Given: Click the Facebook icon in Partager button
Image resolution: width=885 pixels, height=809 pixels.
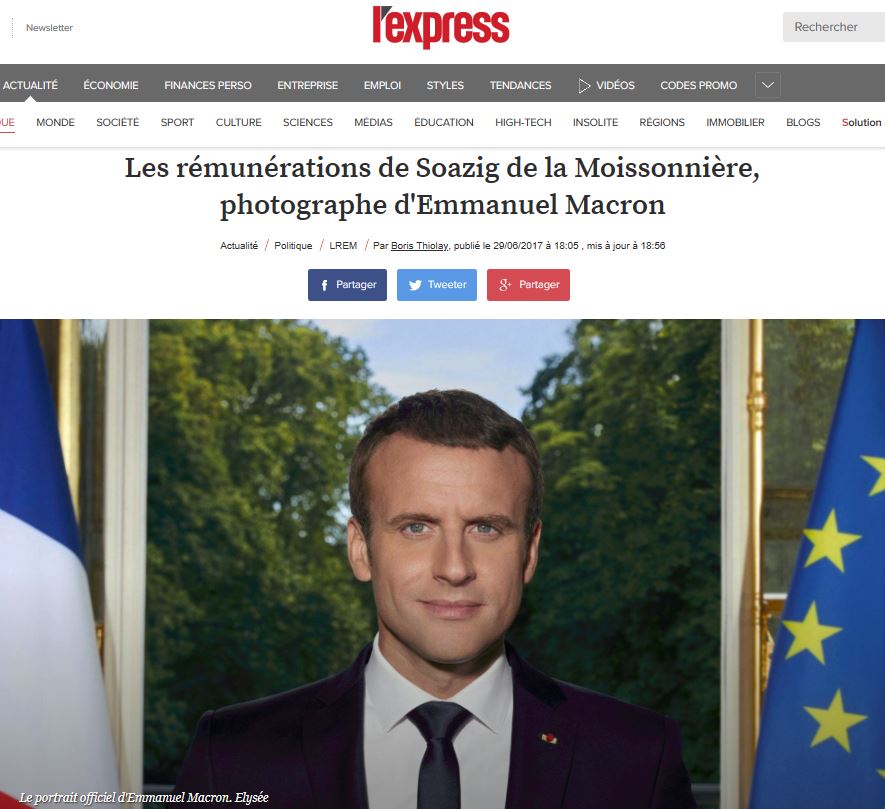Looking at the screenshot, I should point(325,285).
